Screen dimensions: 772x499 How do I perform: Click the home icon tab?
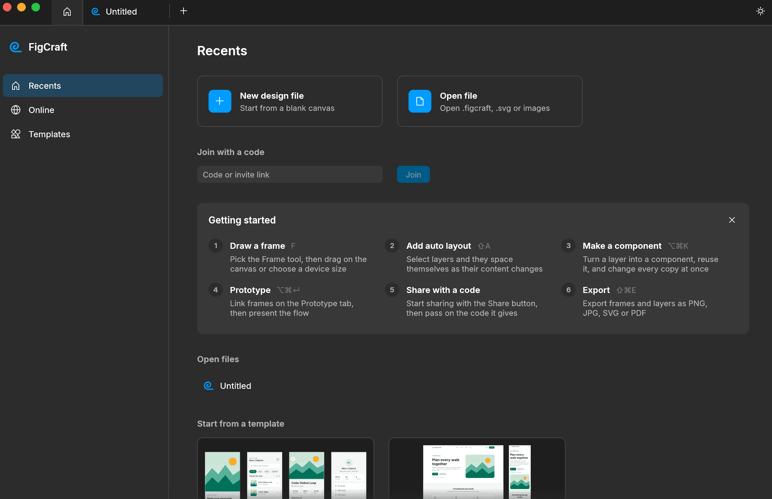pos(67,11)
